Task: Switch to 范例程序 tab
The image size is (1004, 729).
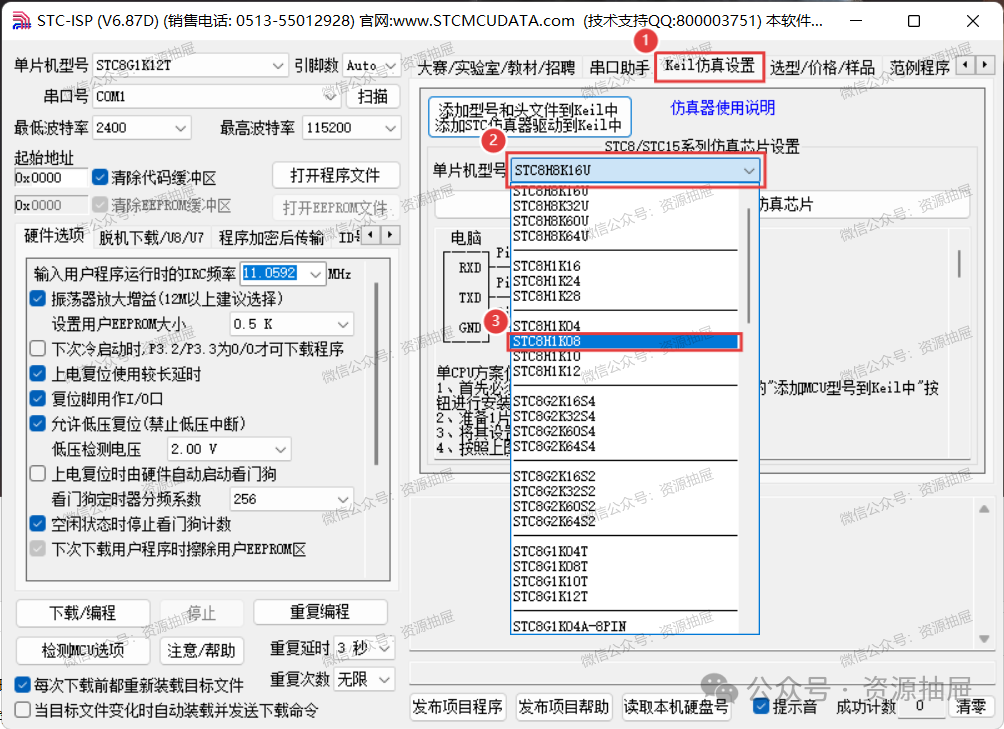Action: [919, 67]
